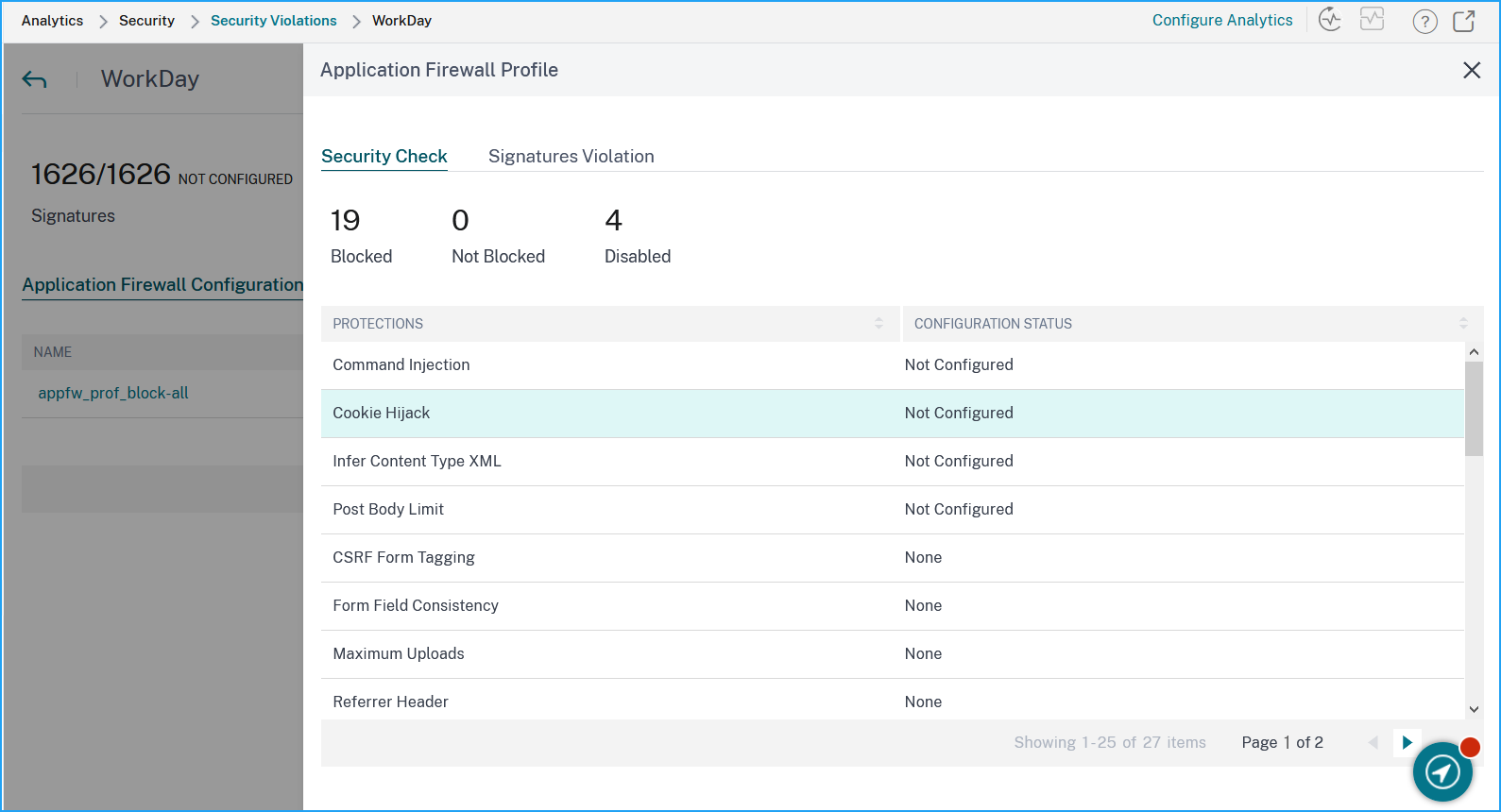The height and width of the screenshot is (812, 1501).
Task: Go to next page of protections
Action: (x=1407, y=742)
